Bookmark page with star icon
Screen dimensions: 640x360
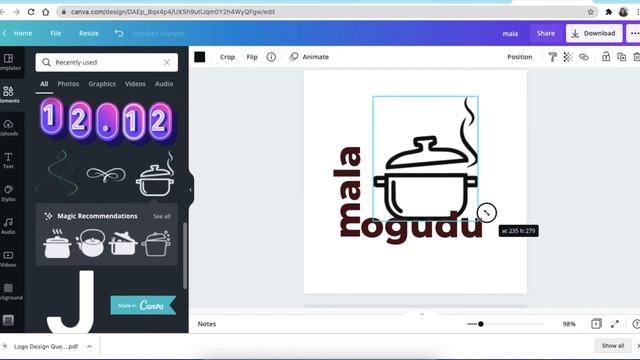pyautogui.click(x=591, y=12)
